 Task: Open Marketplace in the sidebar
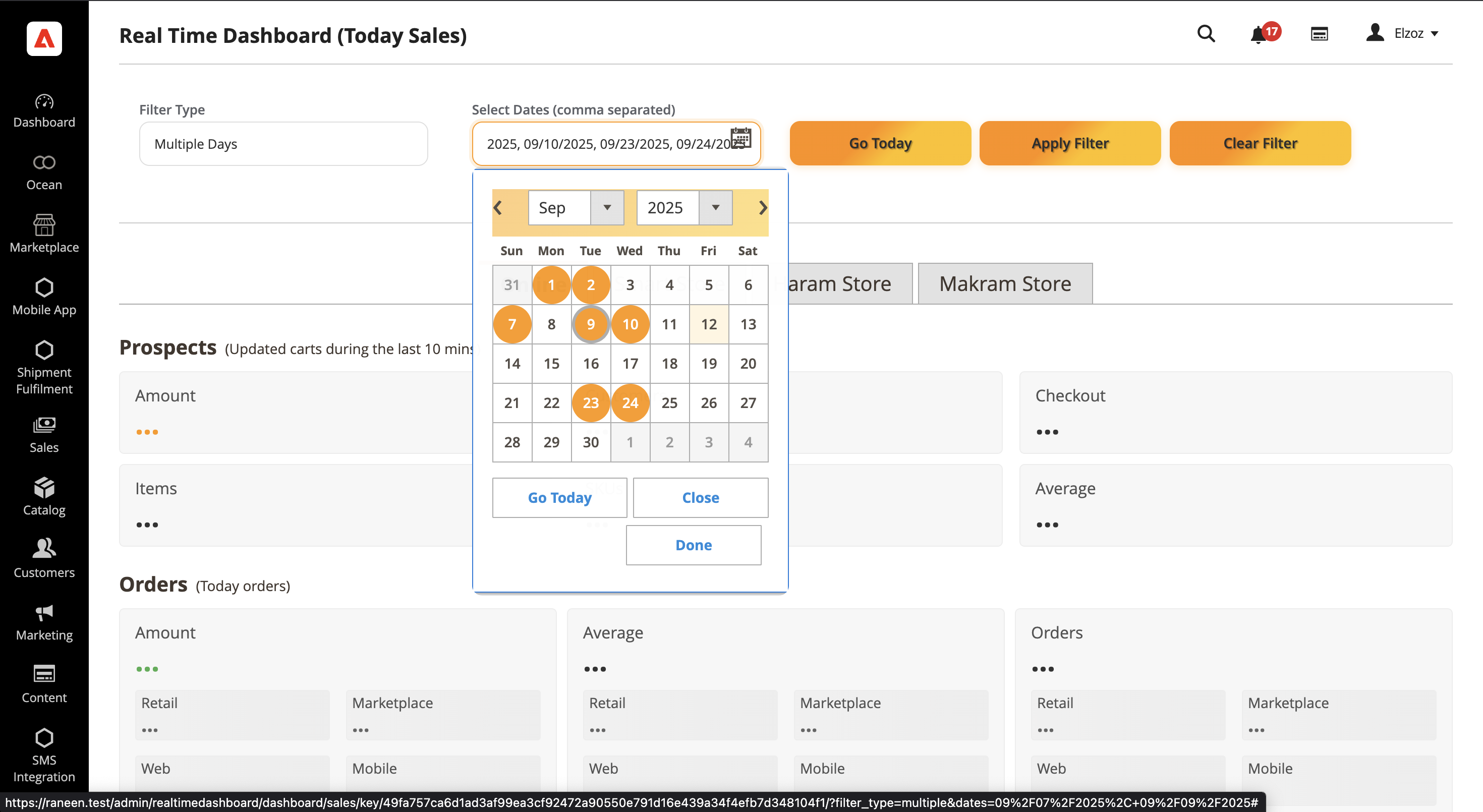point(44,234)
